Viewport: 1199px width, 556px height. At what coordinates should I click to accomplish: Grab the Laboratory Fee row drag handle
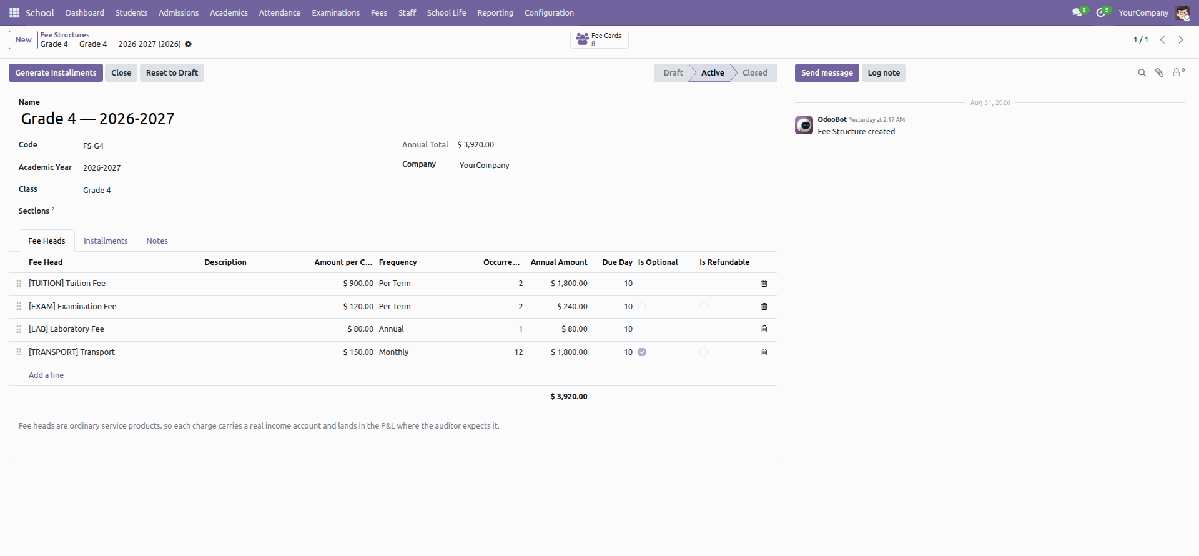pos(19,329)
